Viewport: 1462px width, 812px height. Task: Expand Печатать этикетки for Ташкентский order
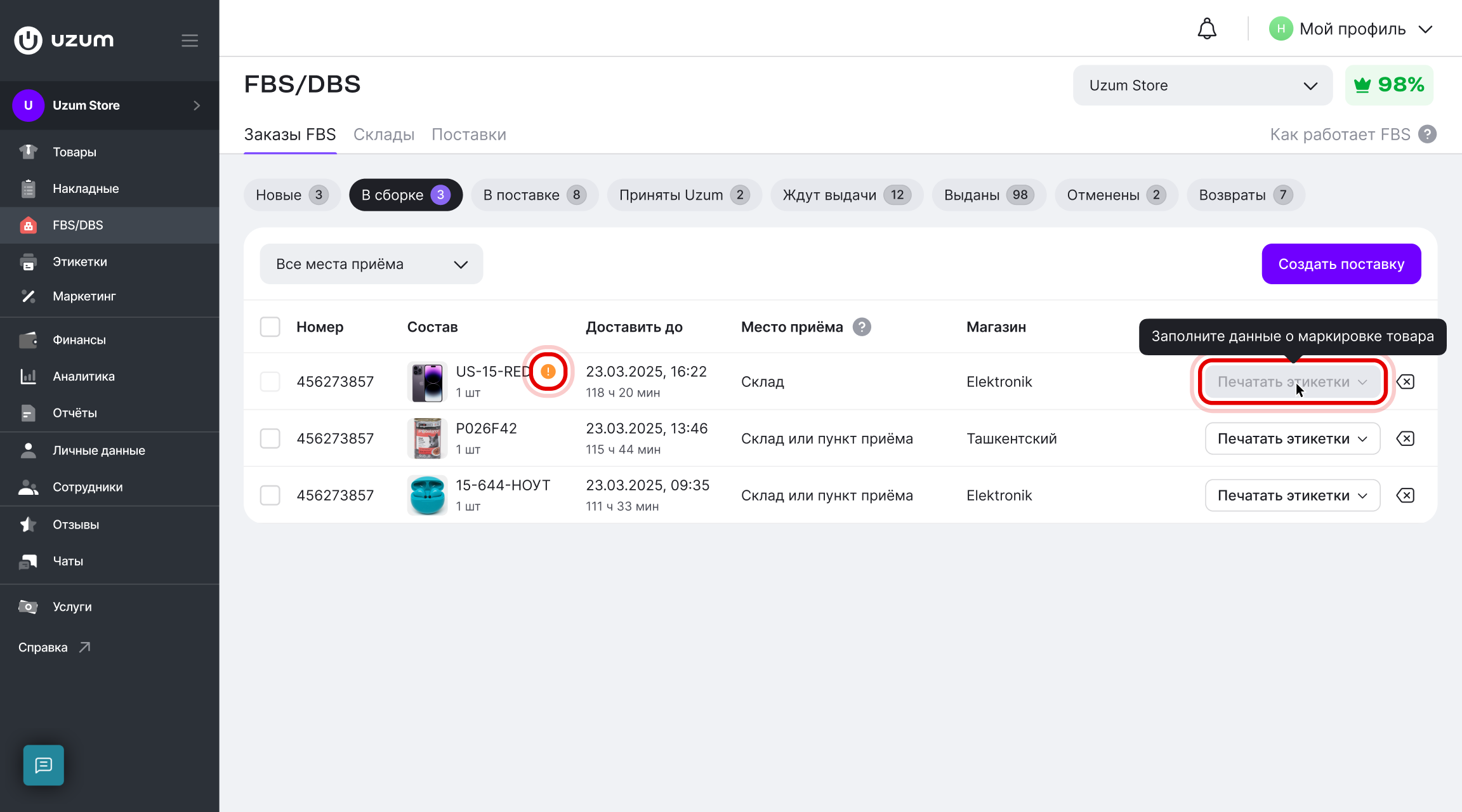click(1293, 438)
